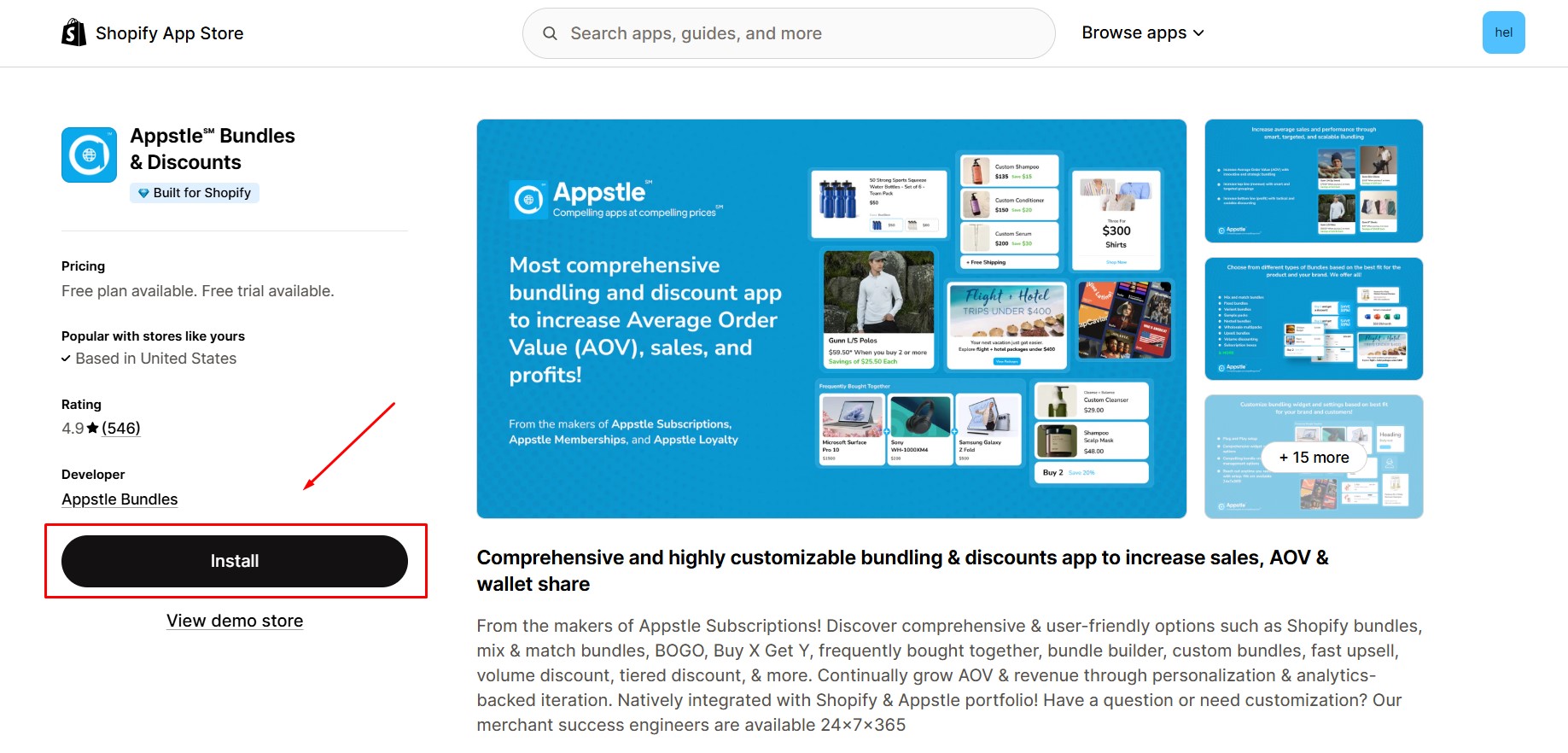Focus the search apps input field
This screenshot has width=1568, height=753.
(x=789, y=33)
